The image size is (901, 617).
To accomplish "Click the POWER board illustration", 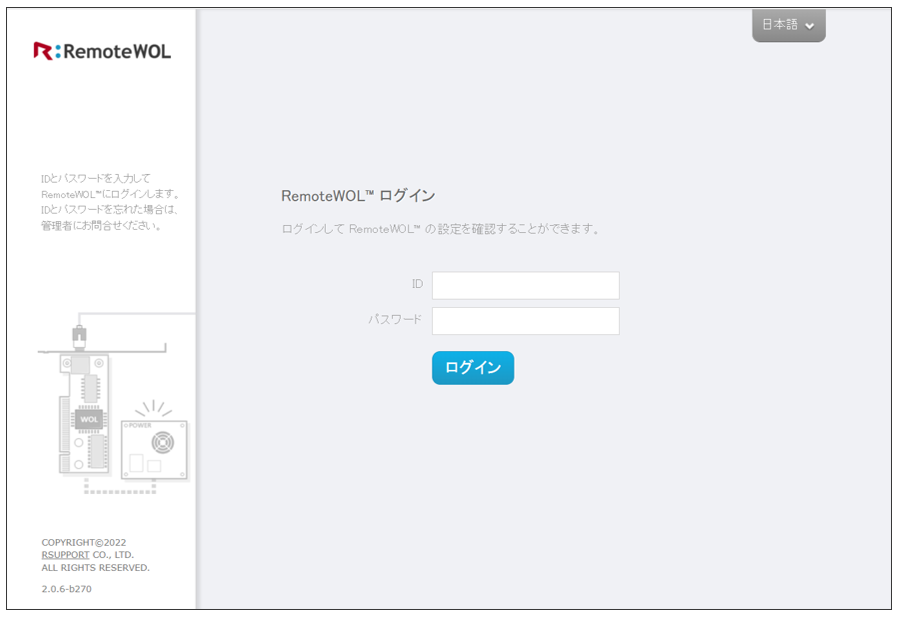I will (154, 450).
